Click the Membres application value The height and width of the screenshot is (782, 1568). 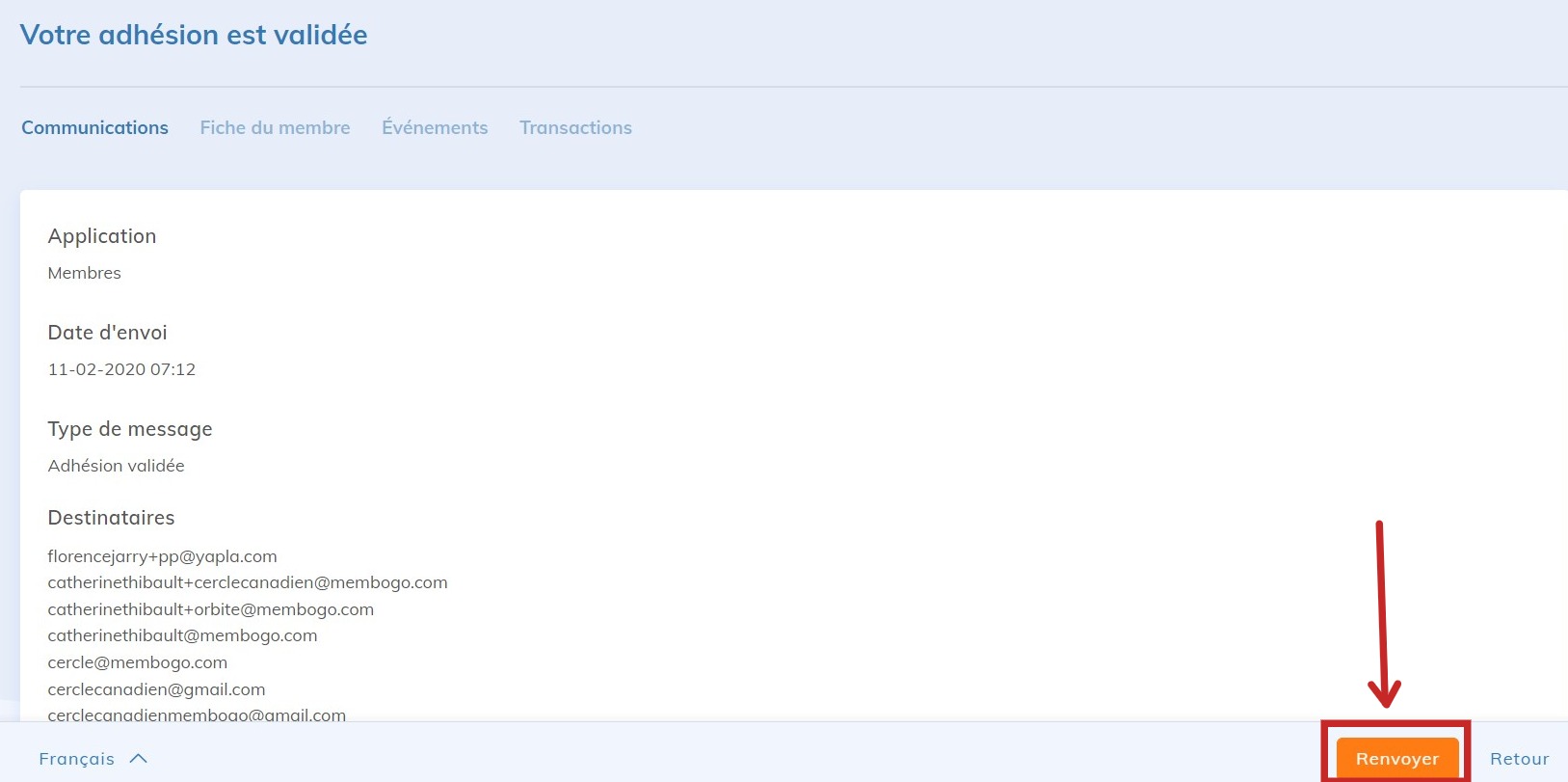tap(84, 273)
